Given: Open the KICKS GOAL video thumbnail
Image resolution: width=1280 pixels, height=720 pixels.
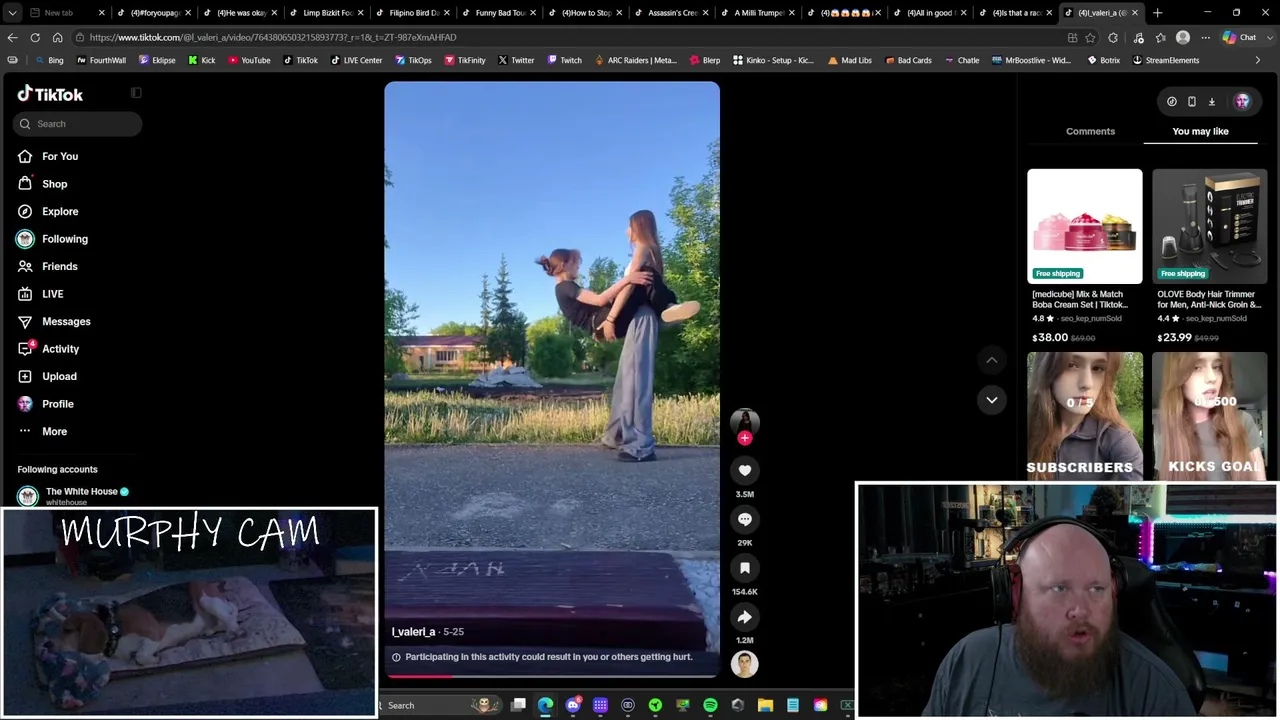Looking at the screenshot, I should [x=1209, y=416].
